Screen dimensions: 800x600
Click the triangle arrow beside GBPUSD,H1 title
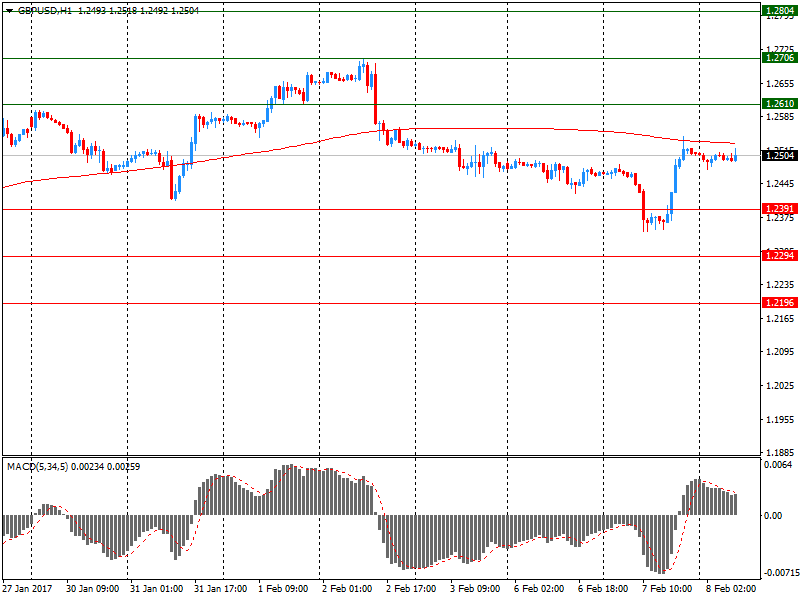(x=9, y=11)
